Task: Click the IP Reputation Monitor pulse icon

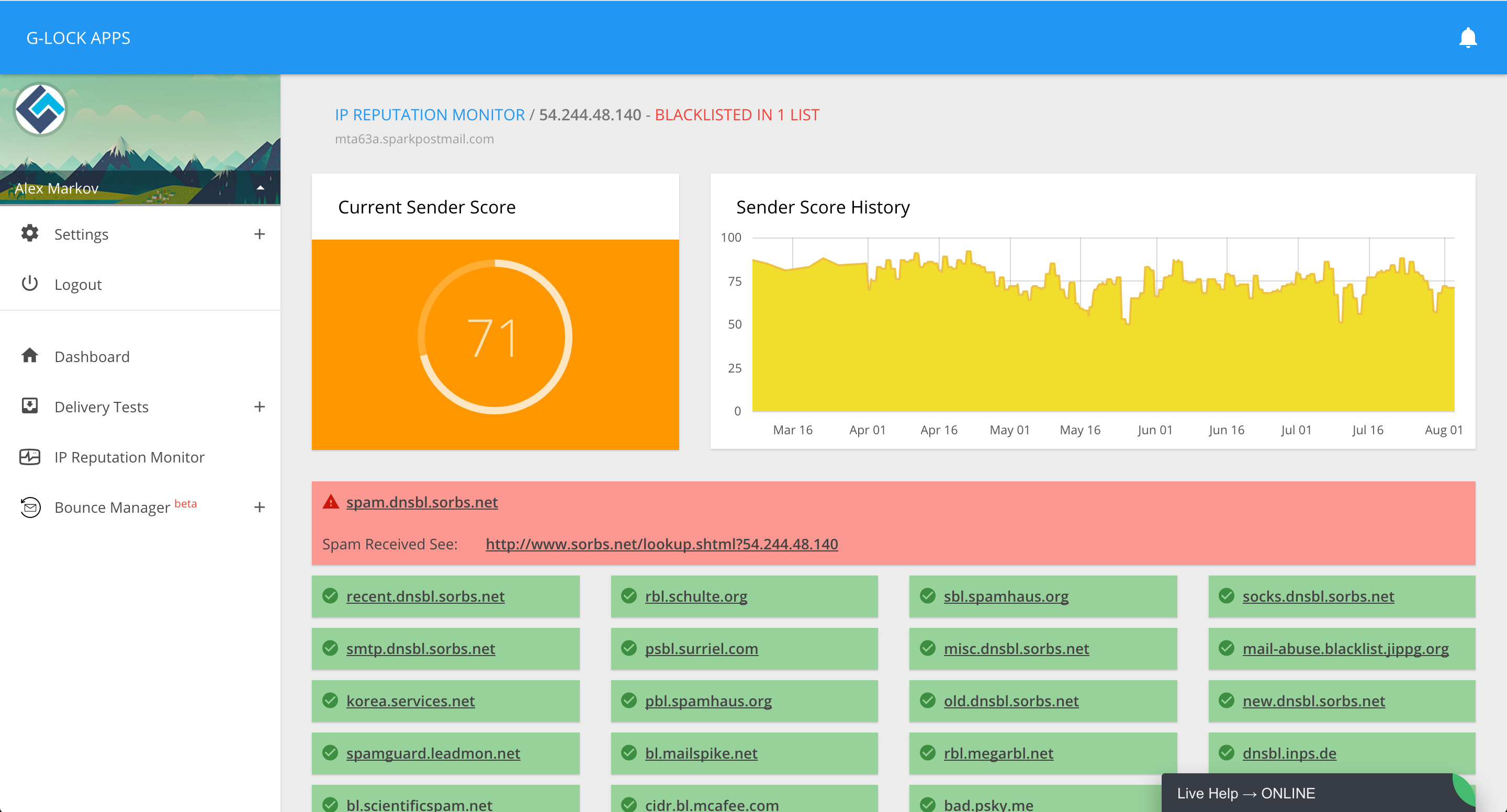Action: pyautogui.click(x=29, y=456)
